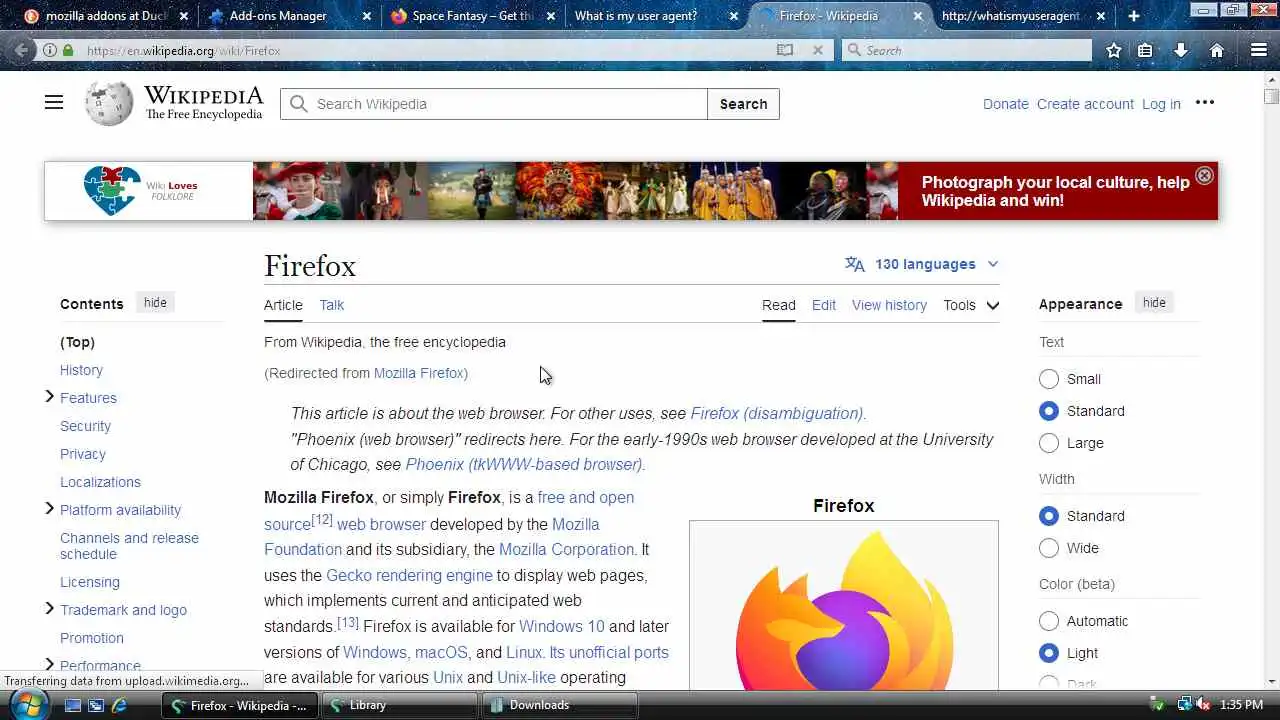
Task: Click the Wikipedia globe logo
Action: click(x=109, y=103)
